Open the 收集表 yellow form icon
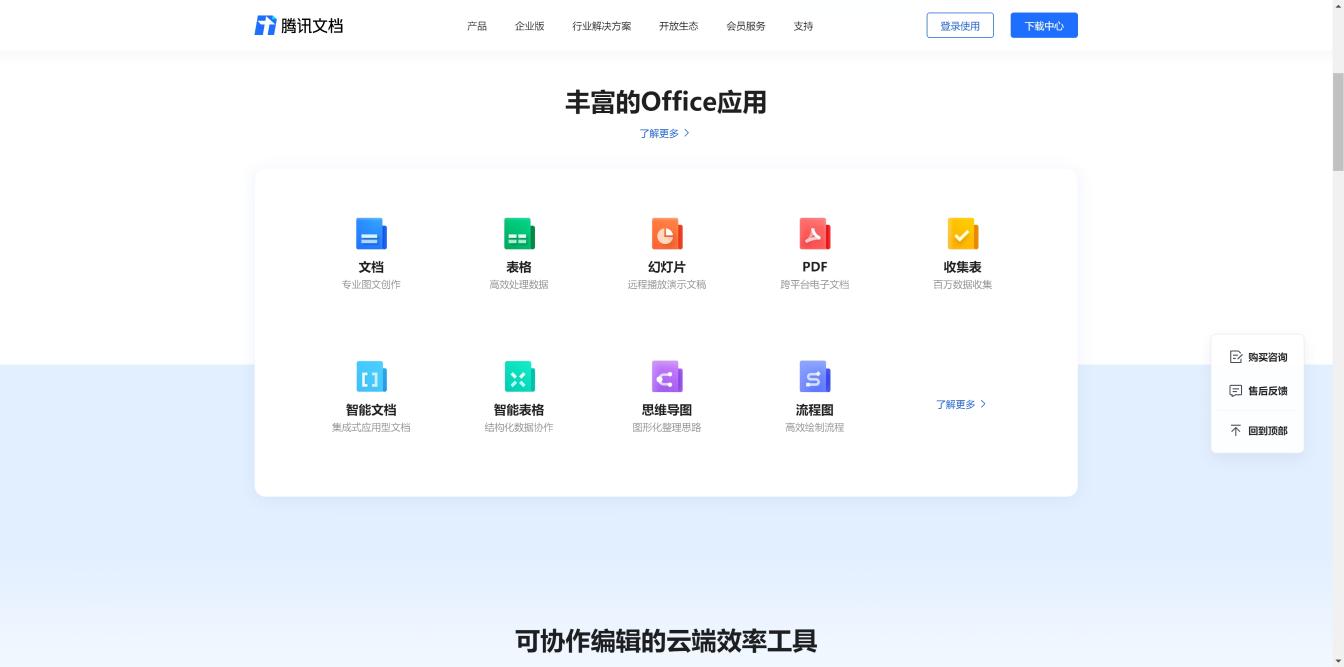Image resolution: width=1344 pixels, height=667 pixels. 963,234
